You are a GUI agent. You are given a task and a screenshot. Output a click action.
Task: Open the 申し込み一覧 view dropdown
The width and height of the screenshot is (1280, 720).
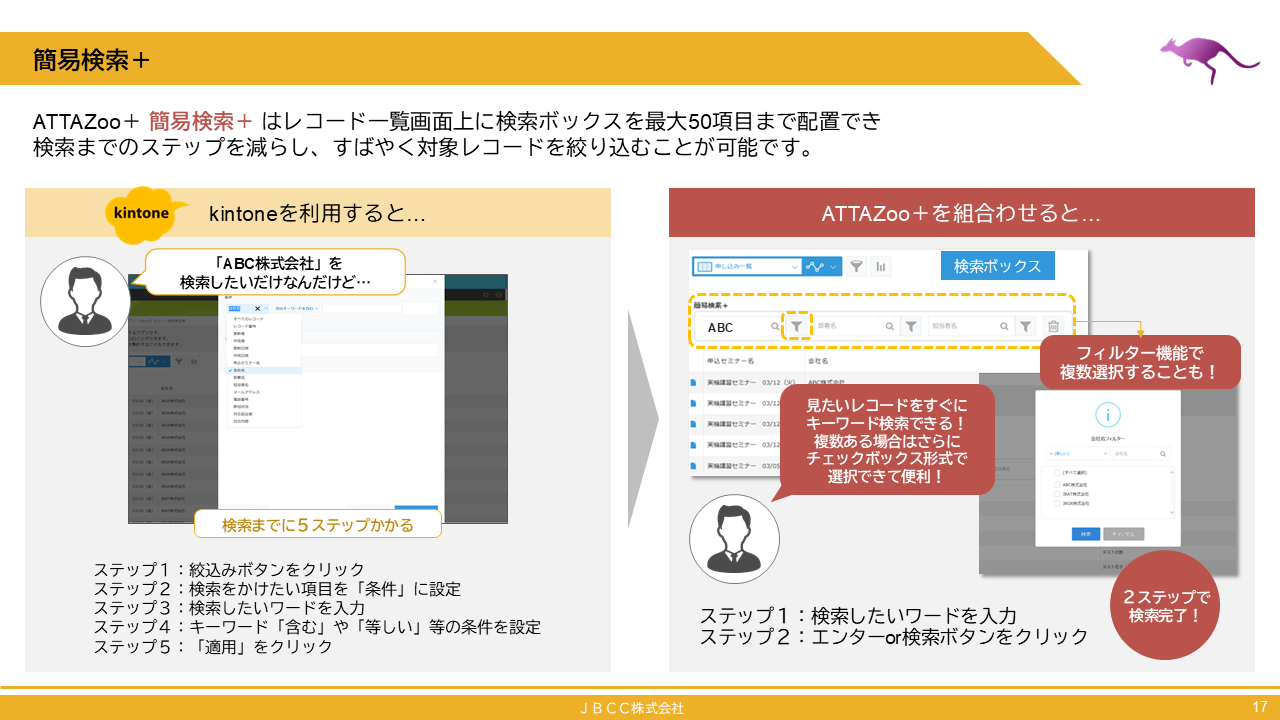click(x=748, y=267)
